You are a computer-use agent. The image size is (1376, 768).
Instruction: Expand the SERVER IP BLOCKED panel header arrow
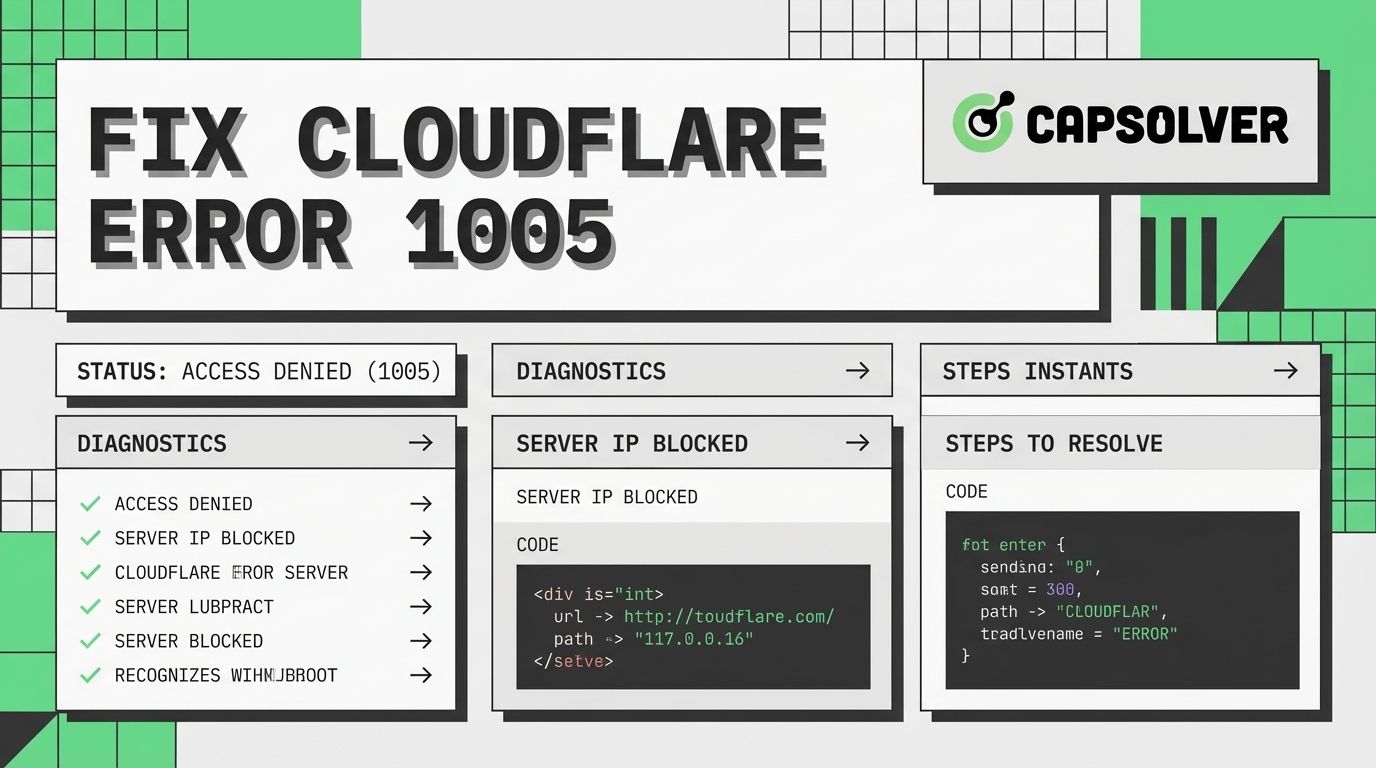coord(857,443)
